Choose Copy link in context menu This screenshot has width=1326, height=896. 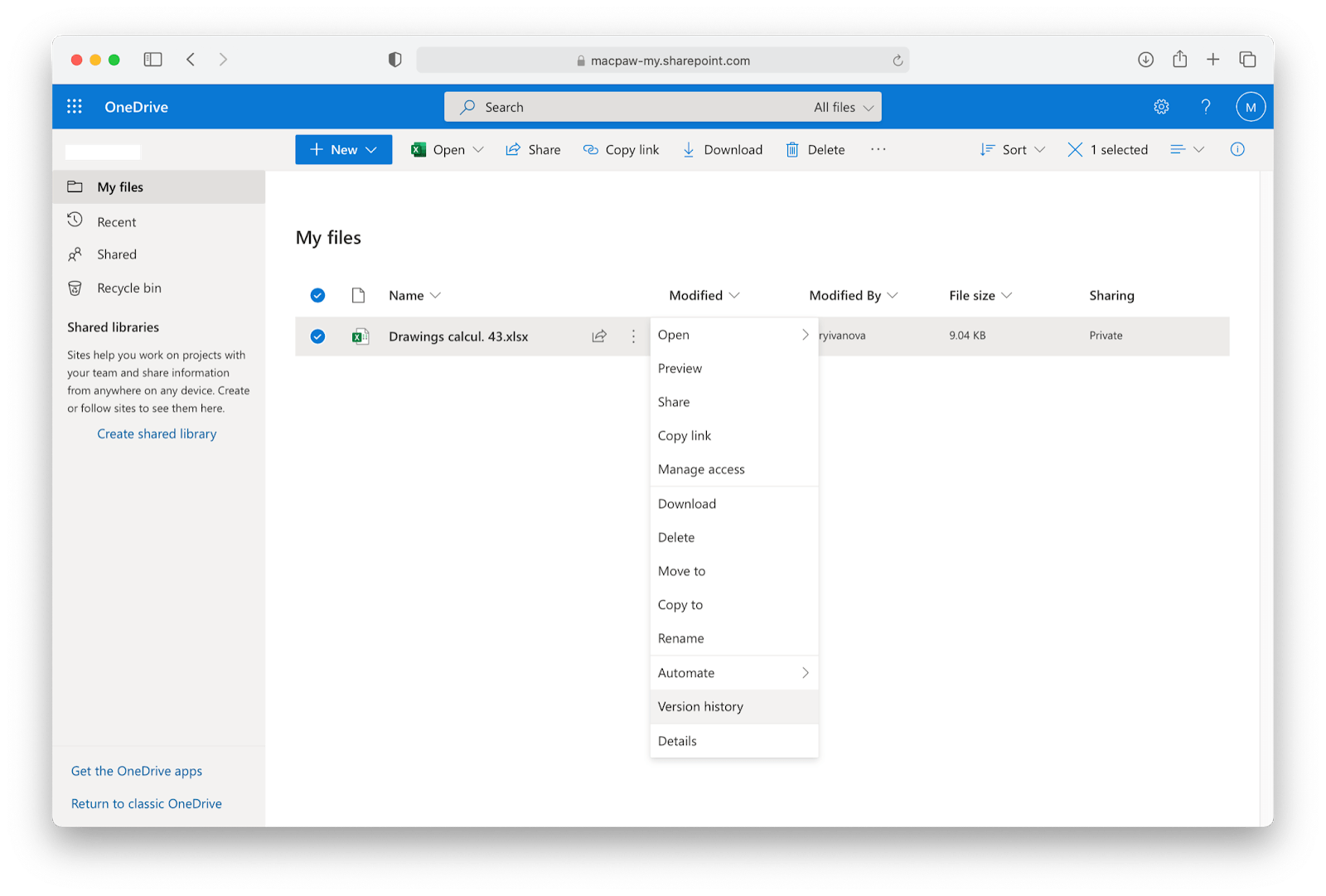pyautogui.click(x=734, y=435)
